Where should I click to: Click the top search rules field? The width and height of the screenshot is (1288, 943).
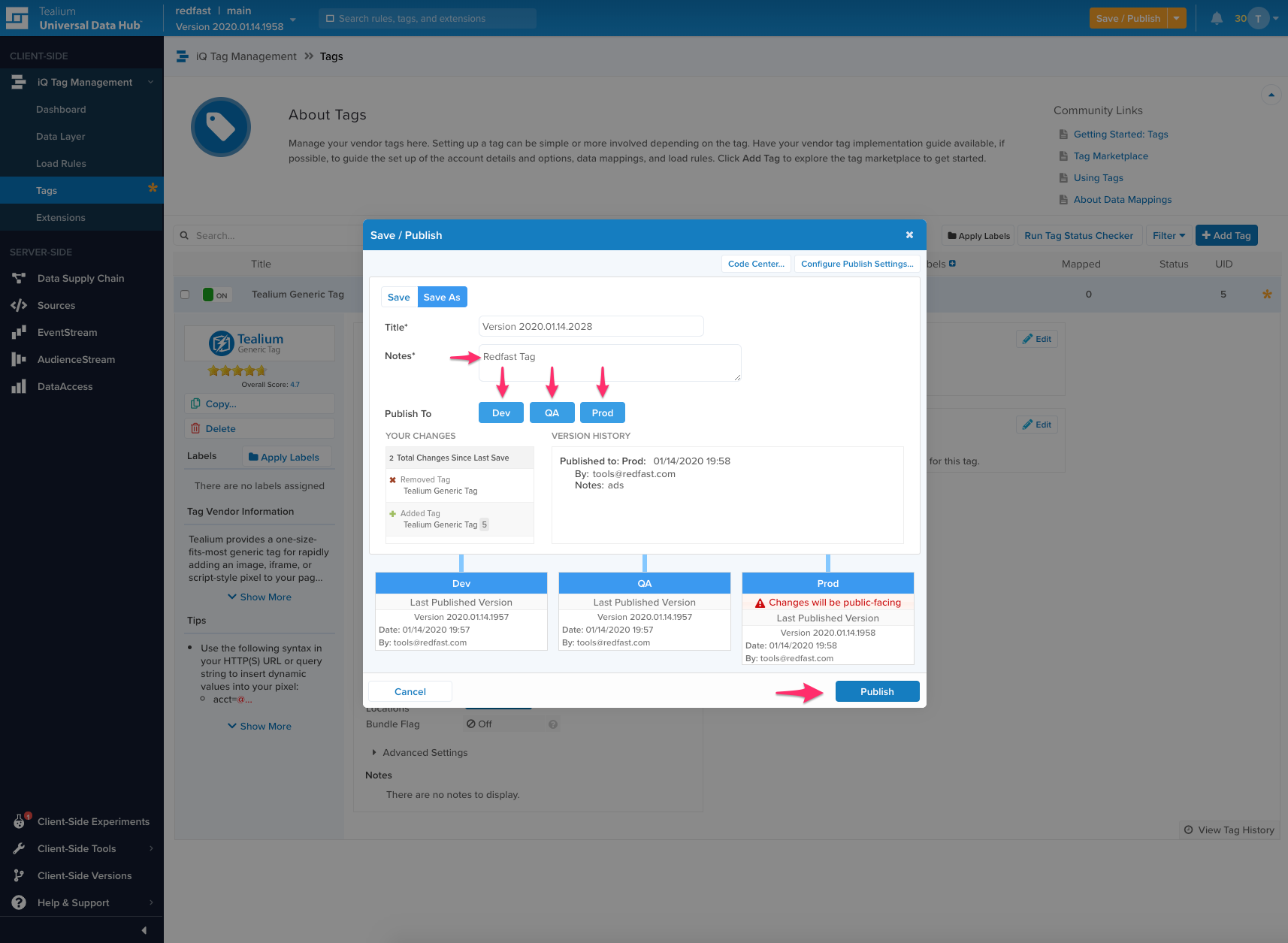(428, 18)
